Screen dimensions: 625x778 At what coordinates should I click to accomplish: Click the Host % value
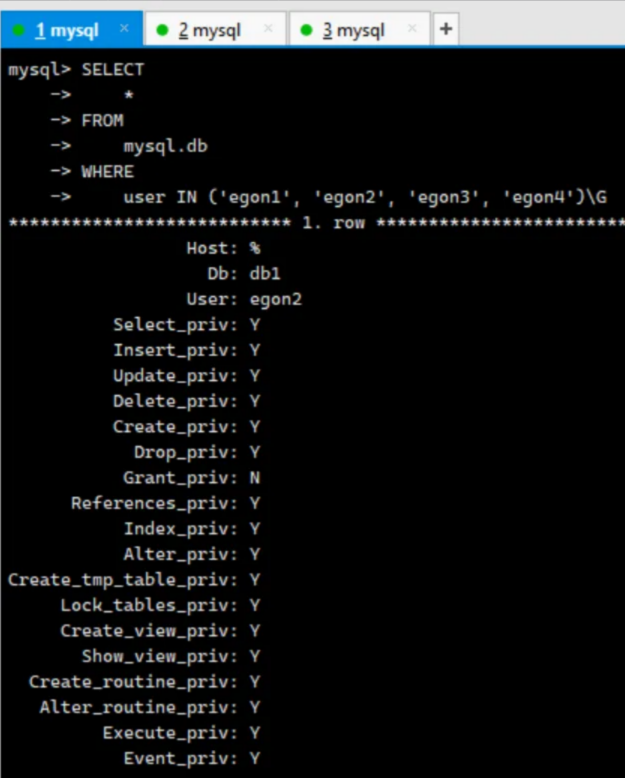click(x=255, y=248)
